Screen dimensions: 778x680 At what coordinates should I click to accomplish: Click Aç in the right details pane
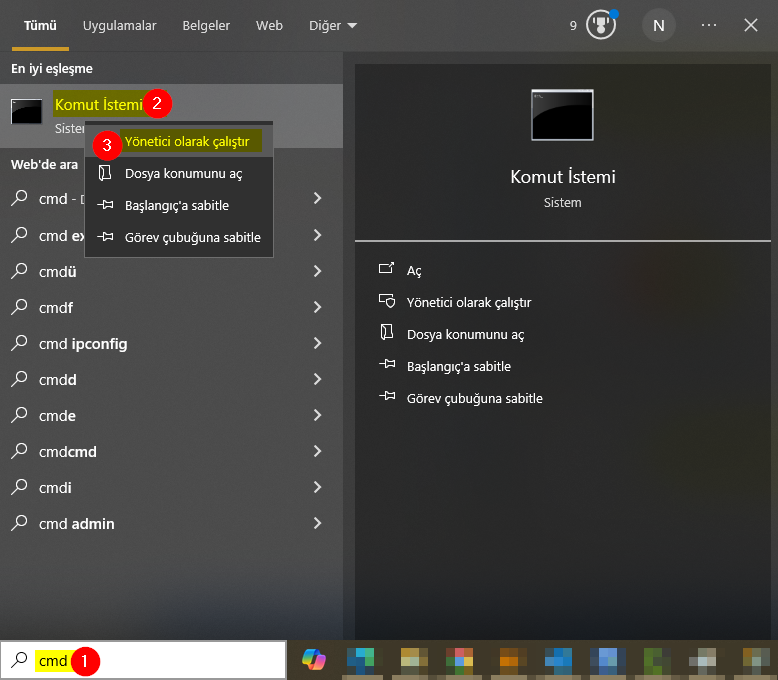pos(414,271)
